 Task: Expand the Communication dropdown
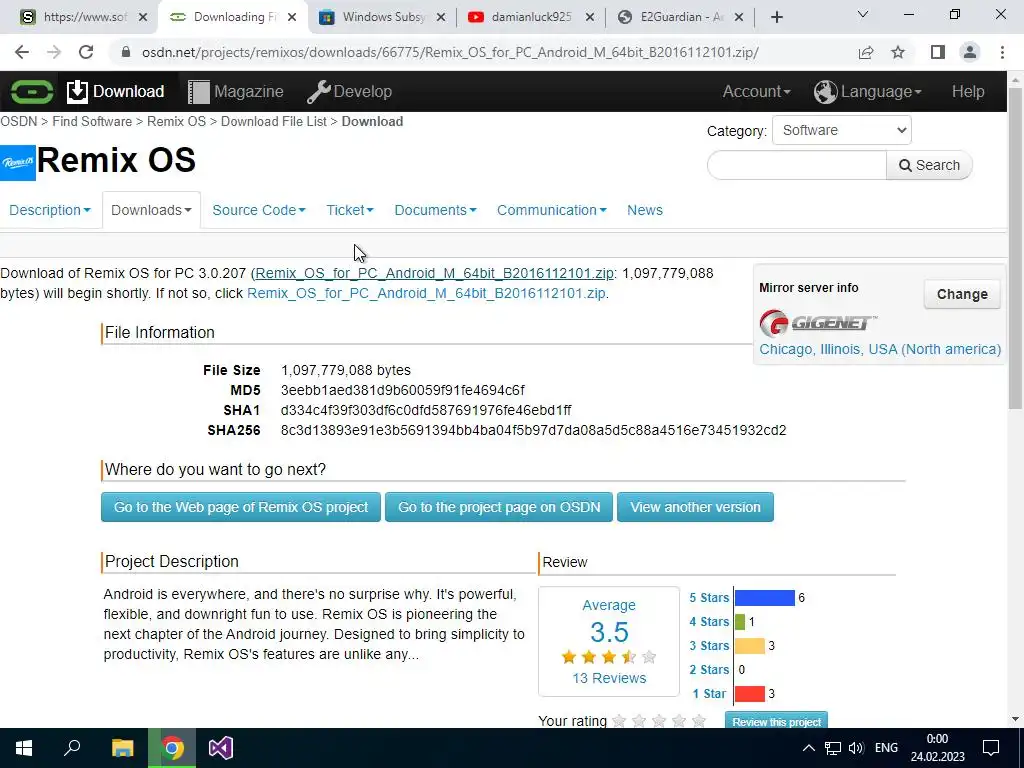point(551,210)
